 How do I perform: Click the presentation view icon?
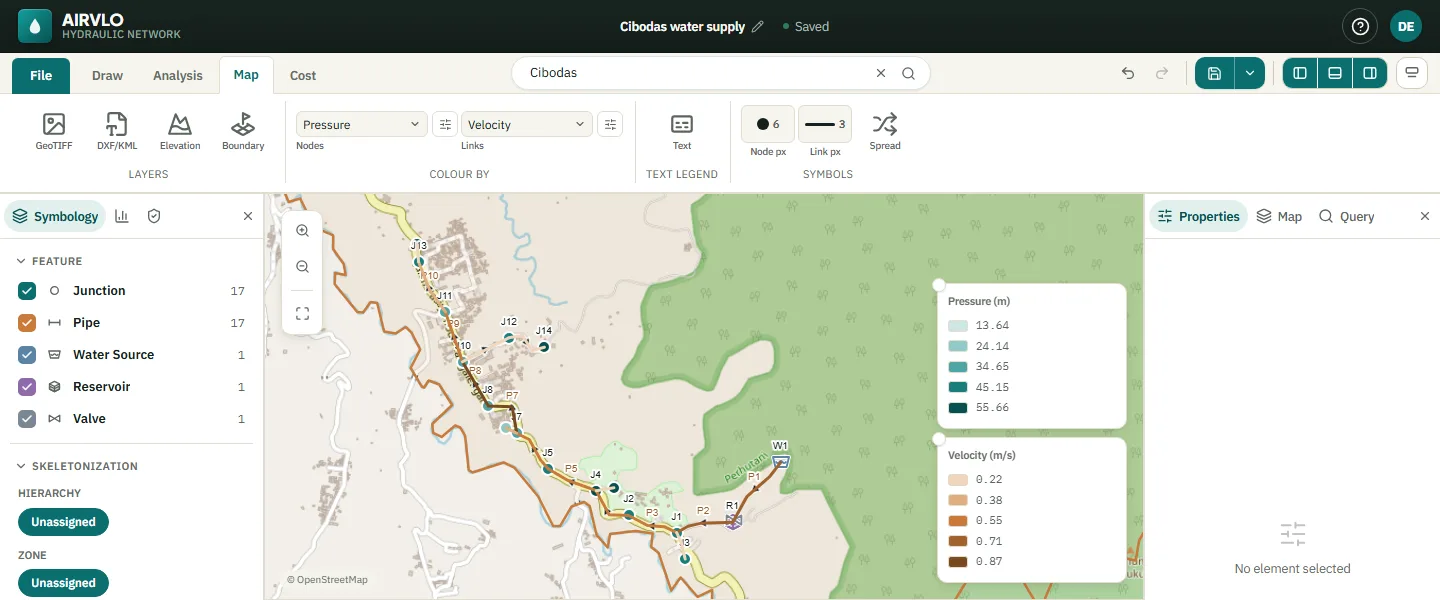click(1412, 73)
